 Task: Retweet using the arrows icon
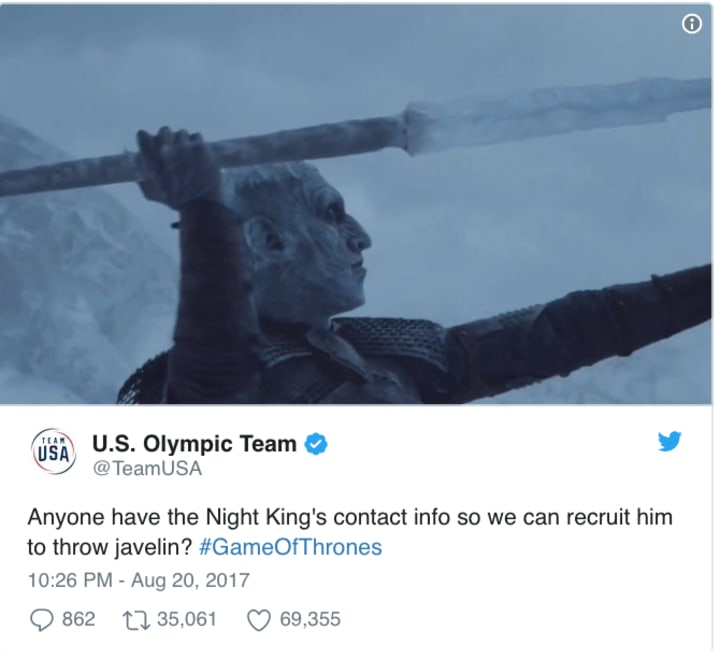(135, 620)
